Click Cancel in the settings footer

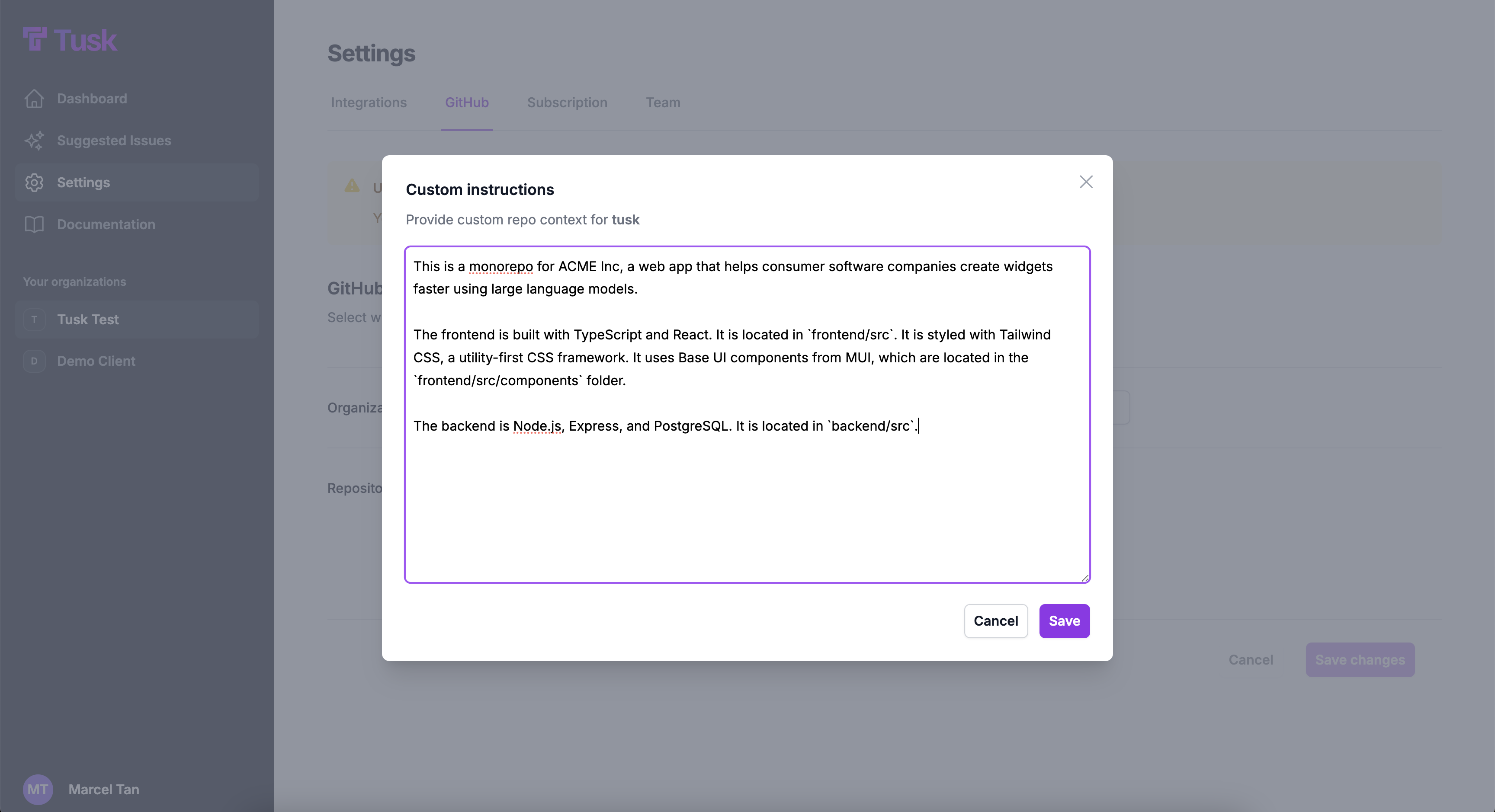(x=1251, y=659)
